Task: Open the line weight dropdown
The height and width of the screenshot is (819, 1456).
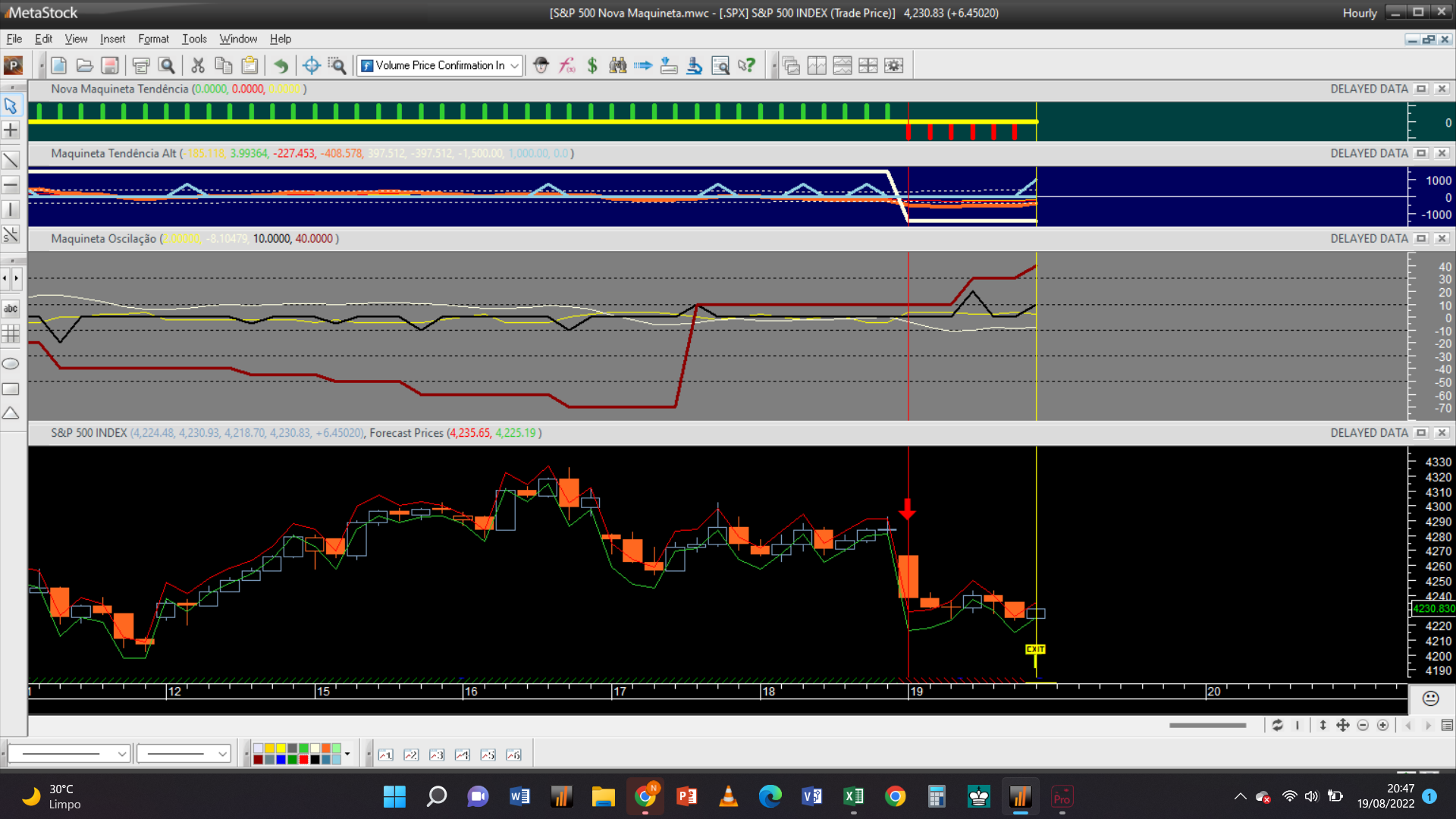Action: (x=222, y=754)
